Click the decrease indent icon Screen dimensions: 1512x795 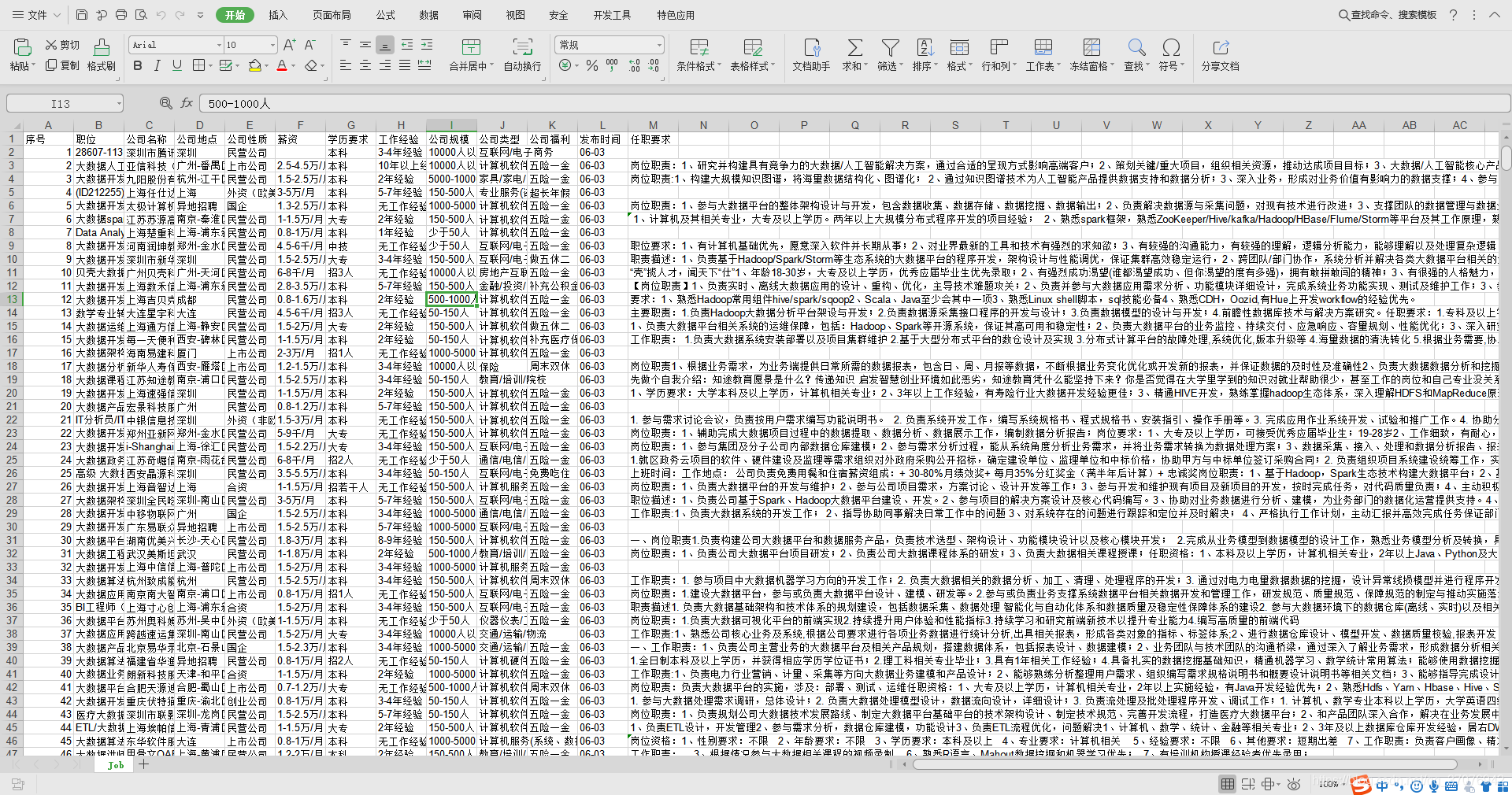[406, 45]
